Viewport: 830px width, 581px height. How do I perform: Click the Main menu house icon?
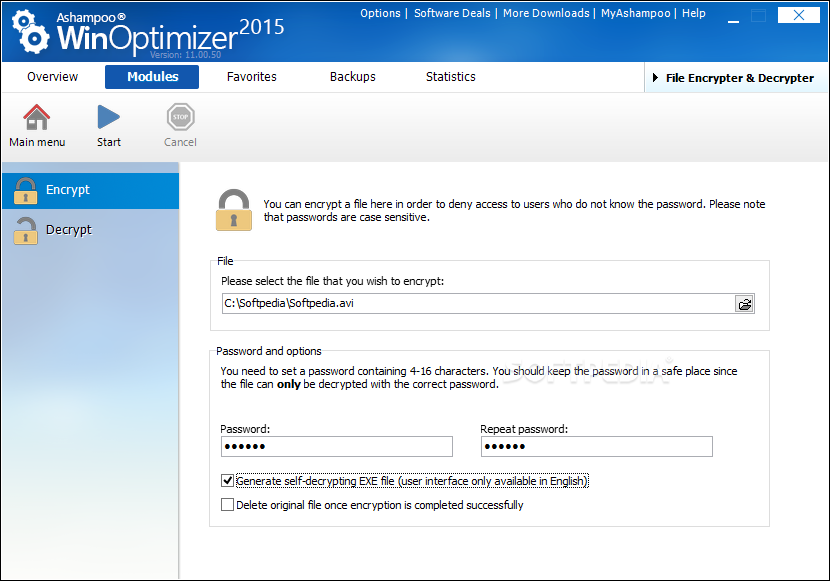click(x=37, y=117)
